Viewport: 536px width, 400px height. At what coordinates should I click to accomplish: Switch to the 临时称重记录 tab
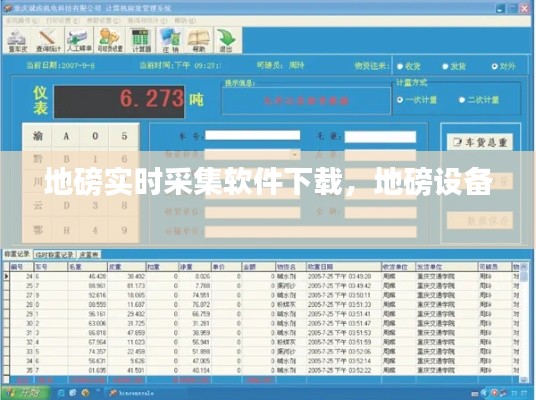[x=55, y=255]
